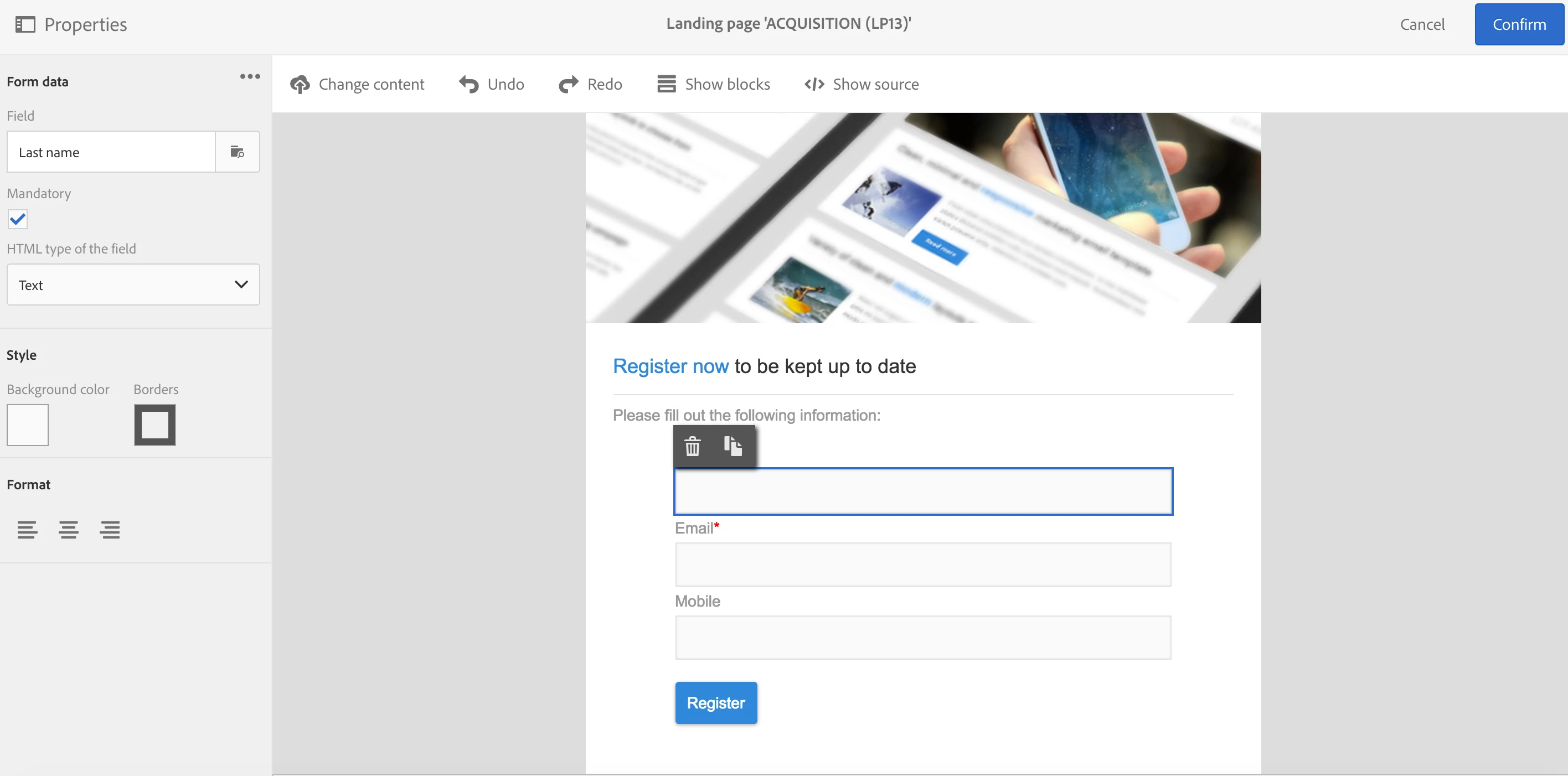Click the Email input field in the form
1568x776 pixels.
tap(922, 565)
